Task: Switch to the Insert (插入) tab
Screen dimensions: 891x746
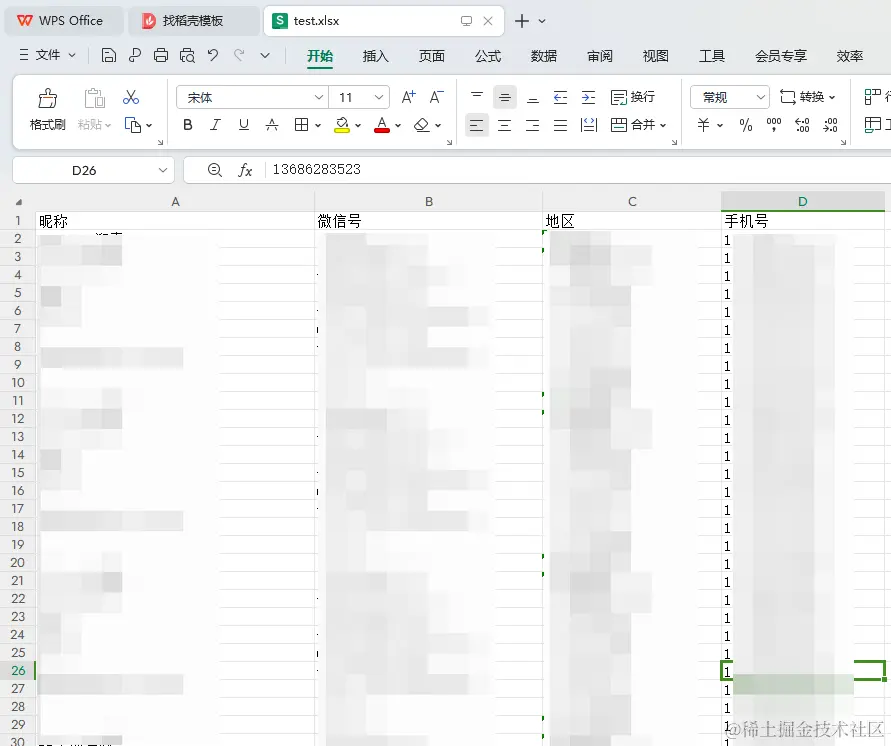Action: (376, 56)
